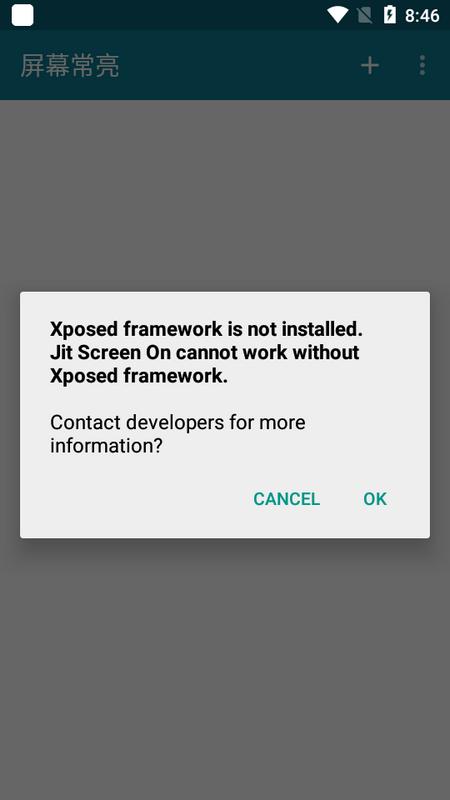
Task: Open the three-dot overflow menu
Action: (x=422, y=65)
